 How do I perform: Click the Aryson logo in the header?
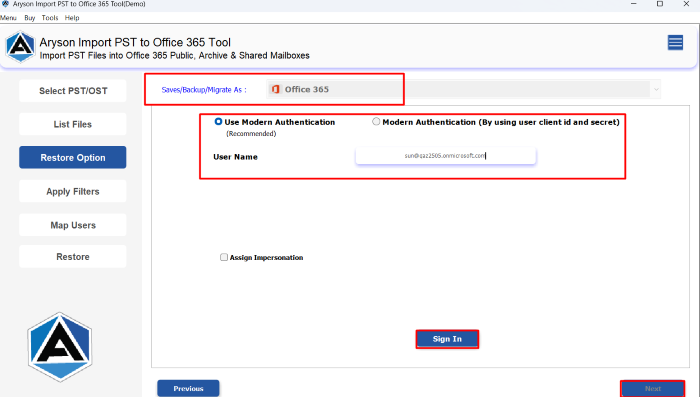[x=20, y=47]
